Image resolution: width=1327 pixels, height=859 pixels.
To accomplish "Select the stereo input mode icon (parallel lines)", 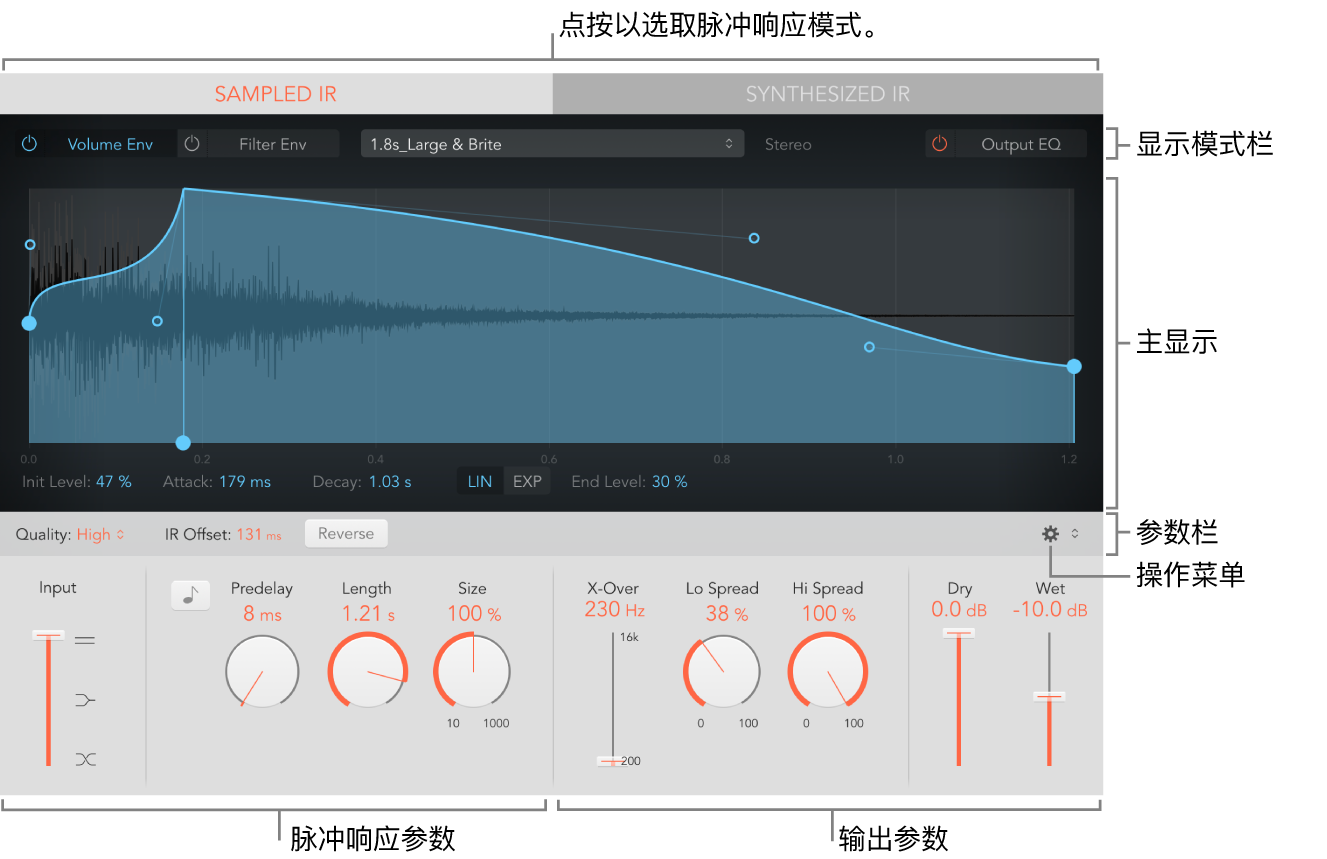I will pyautogui.click(x=85, y=639).
